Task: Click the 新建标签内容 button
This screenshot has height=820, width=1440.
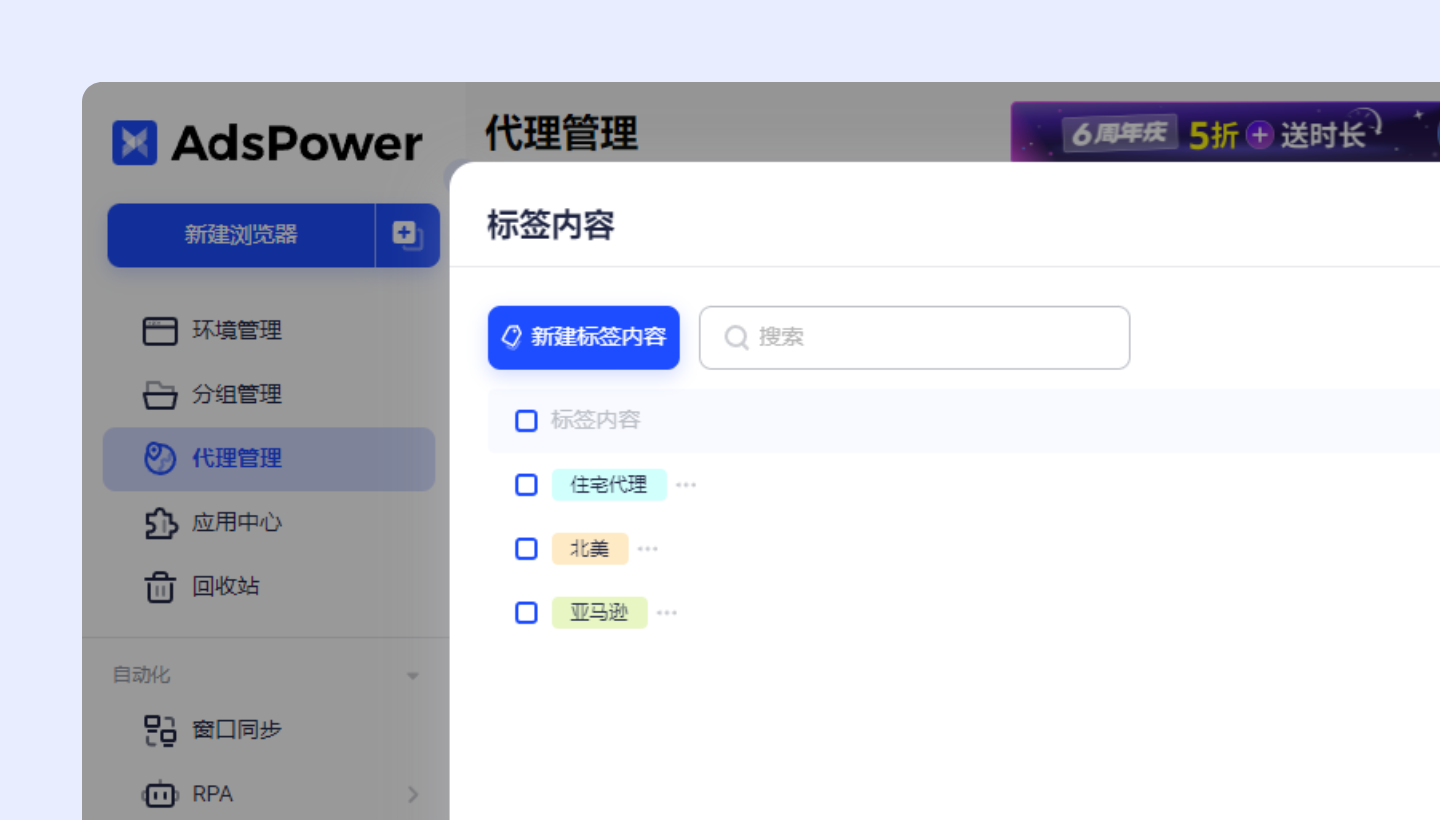Action: [583, 338]
